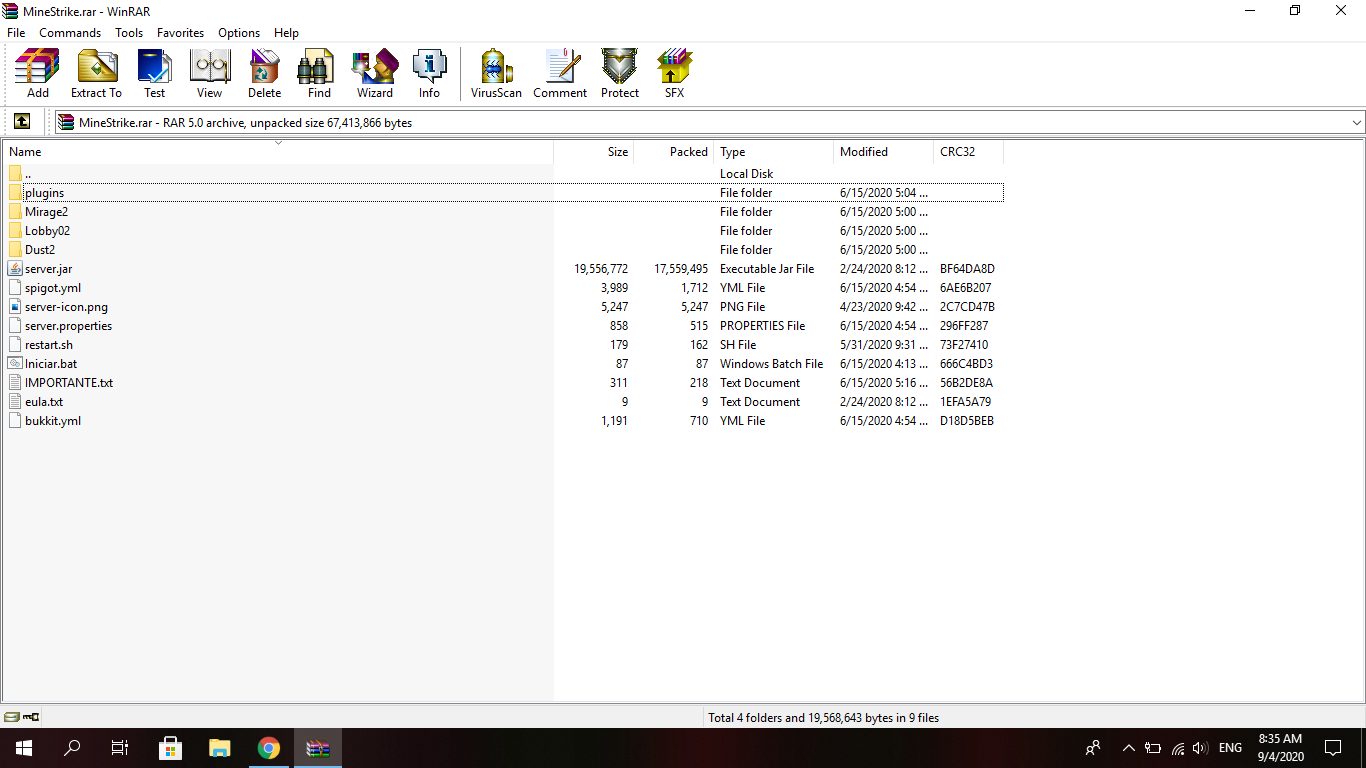Sort files by the Type column
Viewport: 1366px width, 768px height.
pos(774,152)
